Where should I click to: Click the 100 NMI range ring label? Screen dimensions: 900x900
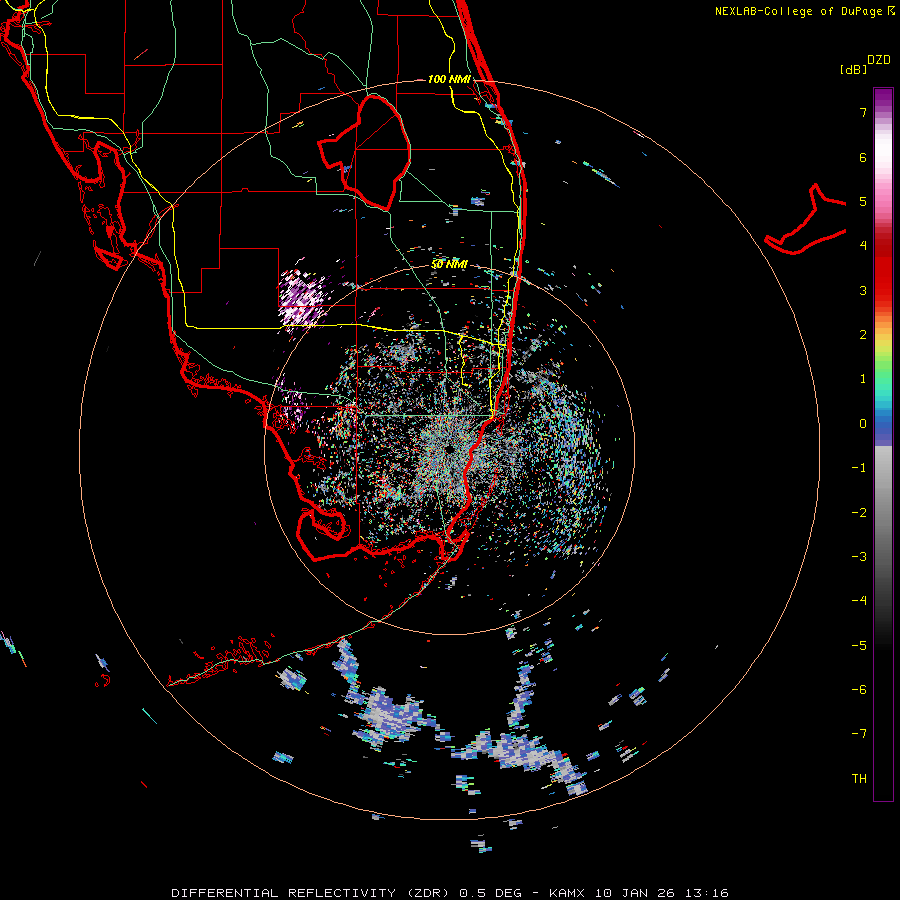tap(449, 79)
